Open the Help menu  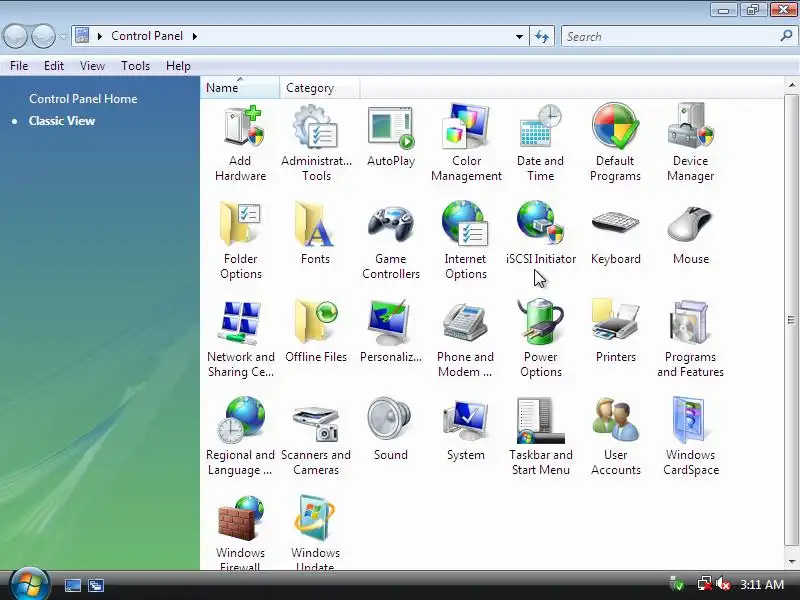(178, 66)
